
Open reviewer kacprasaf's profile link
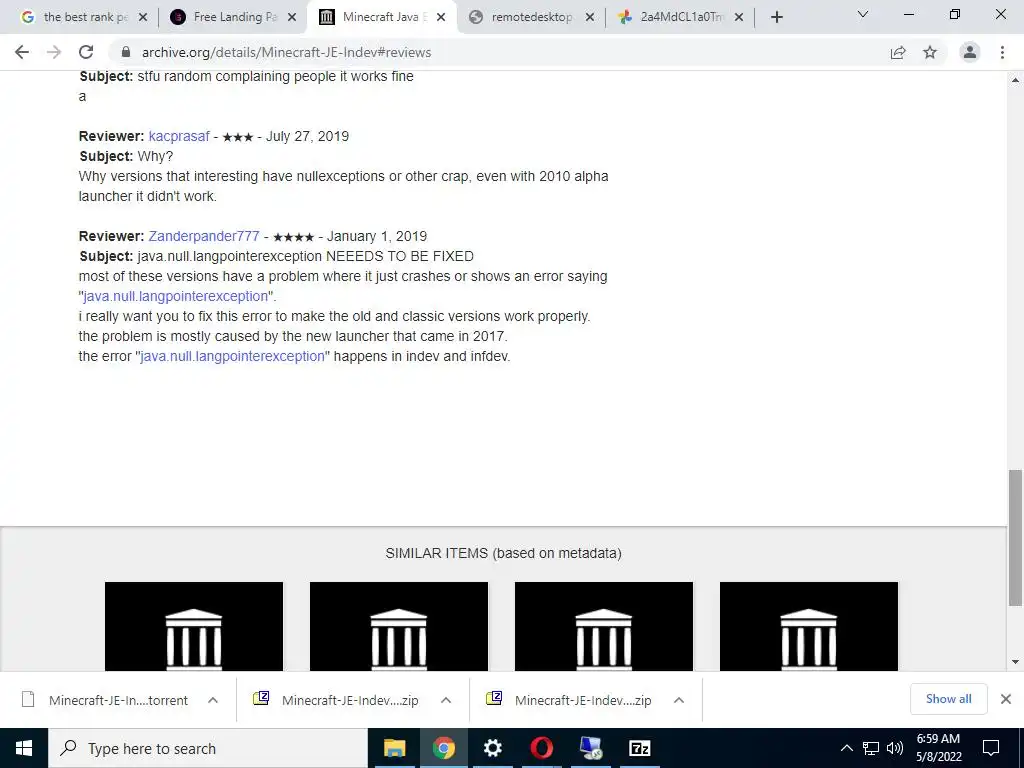tap(179, 136)
